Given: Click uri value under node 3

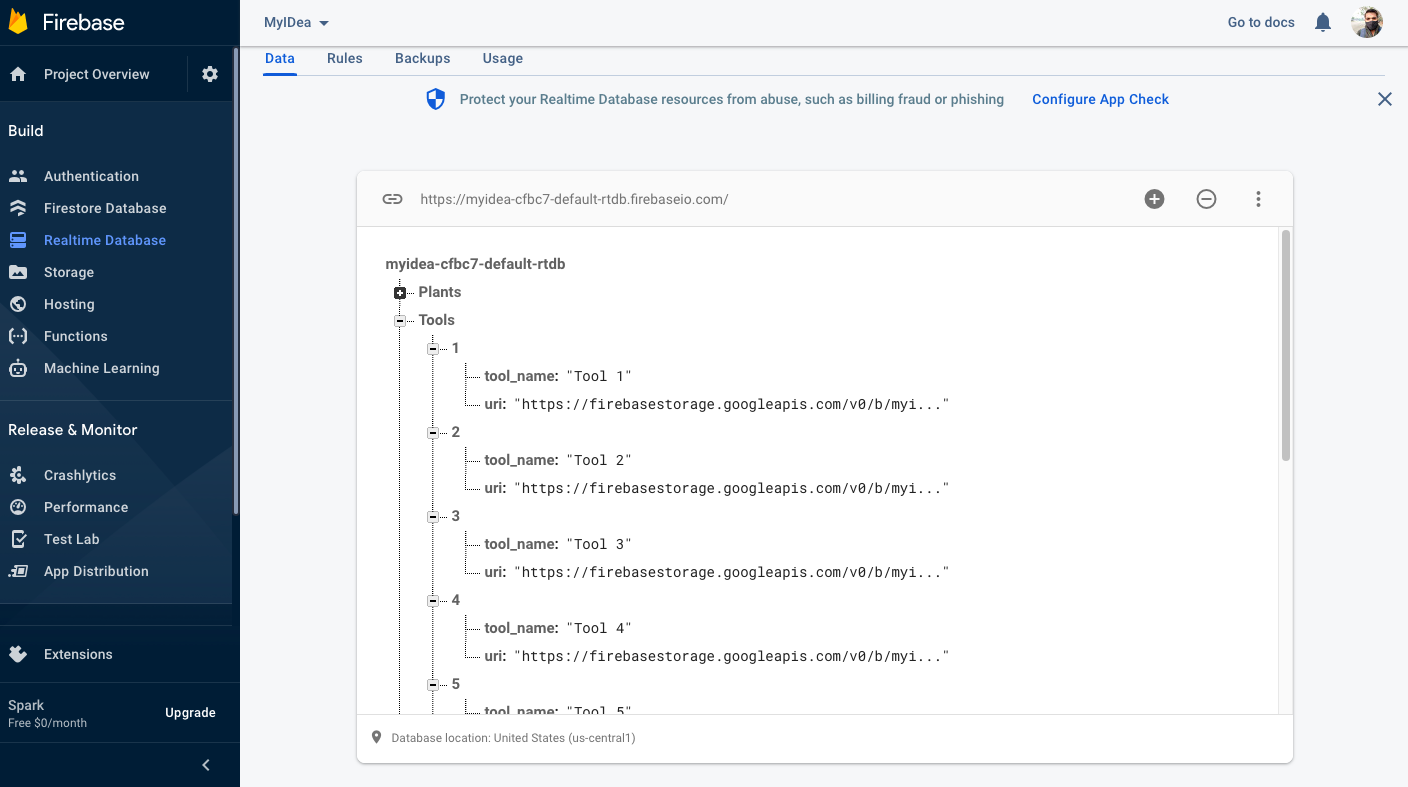Looking at the screenshot, I should click(731, 572).
